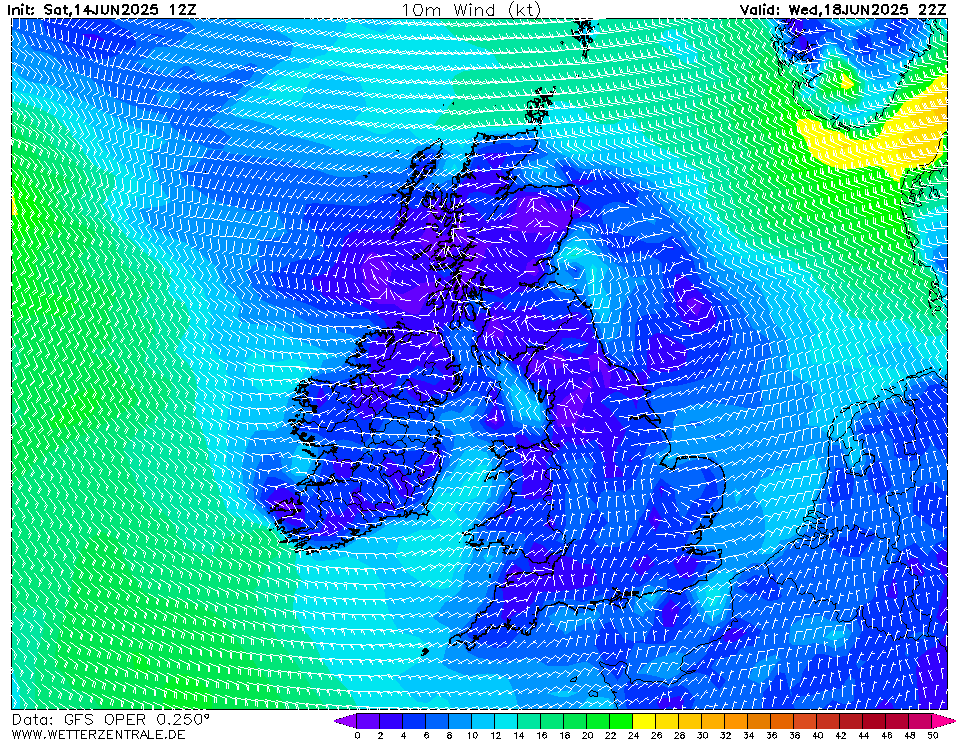
Task: Click the '26' label on the color scale
Action: tap(656, 735)
